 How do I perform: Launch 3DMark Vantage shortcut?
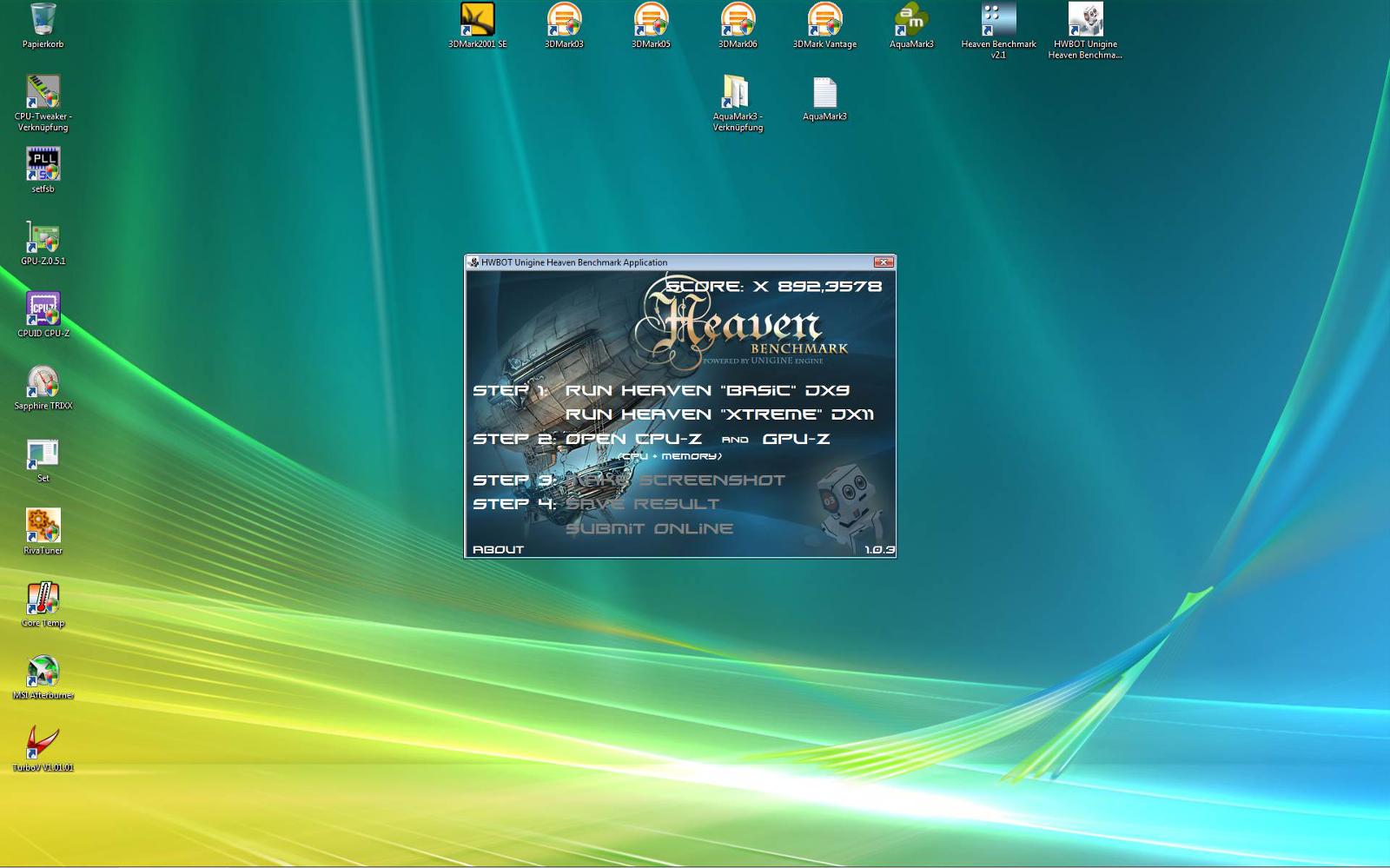tap(824, 25)
